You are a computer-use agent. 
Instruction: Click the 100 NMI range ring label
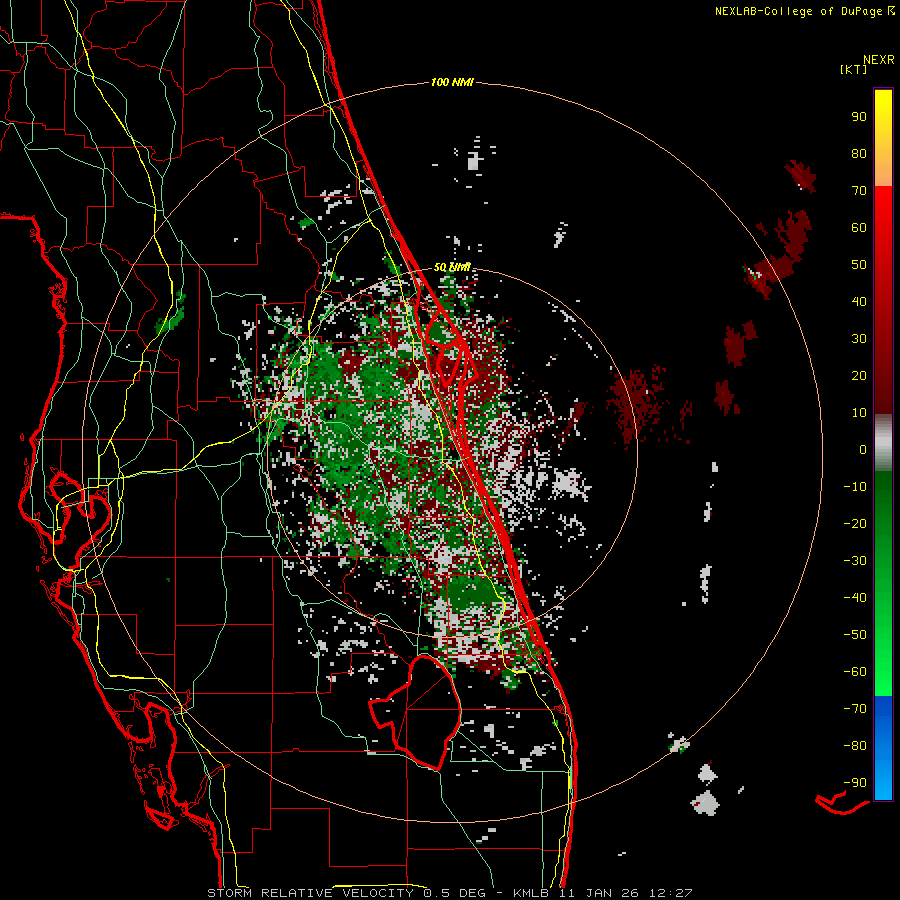452,83
